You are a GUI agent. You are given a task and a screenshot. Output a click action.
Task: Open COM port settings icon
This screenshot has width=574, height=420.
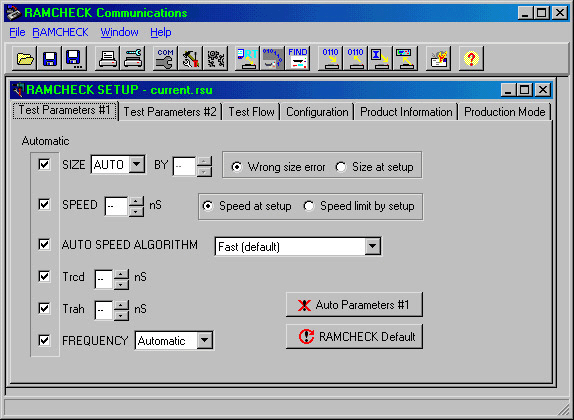(x=165, y=58)
